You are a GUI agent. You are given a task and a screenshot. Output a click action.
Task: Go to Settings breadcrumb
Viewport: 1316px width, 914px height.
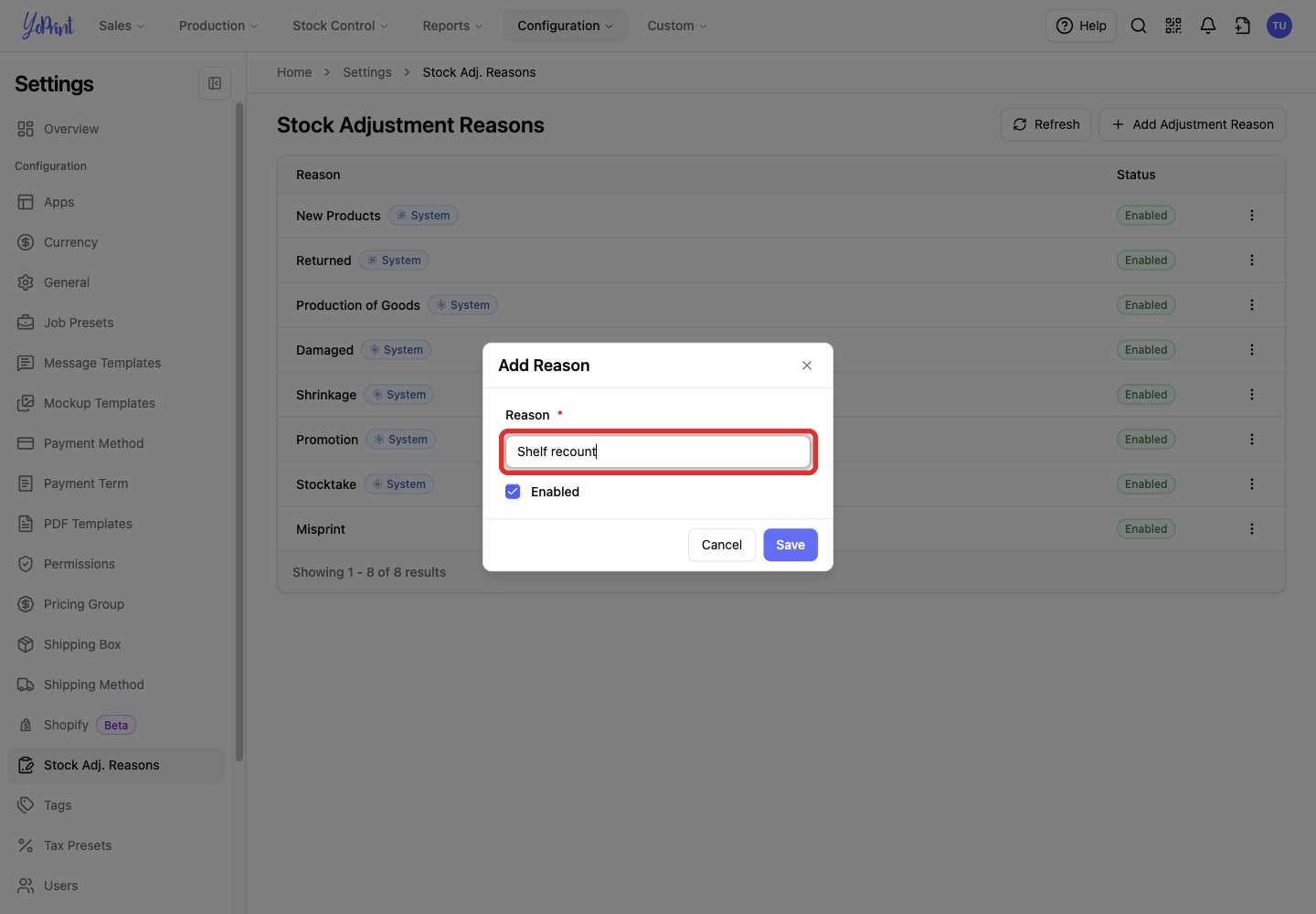point(367,72)
